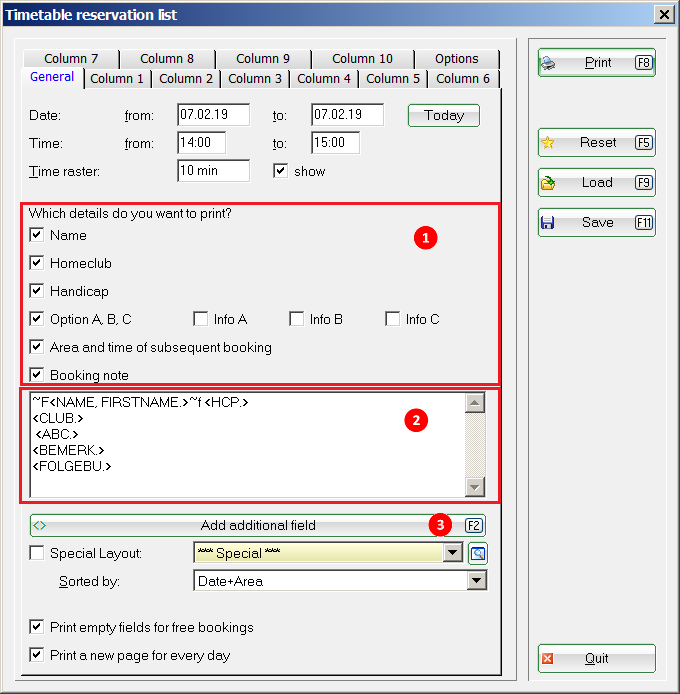This screenshot has height=694, width=680.
Task: Click the star icon on Reset button
Action: tap(548, 143)
